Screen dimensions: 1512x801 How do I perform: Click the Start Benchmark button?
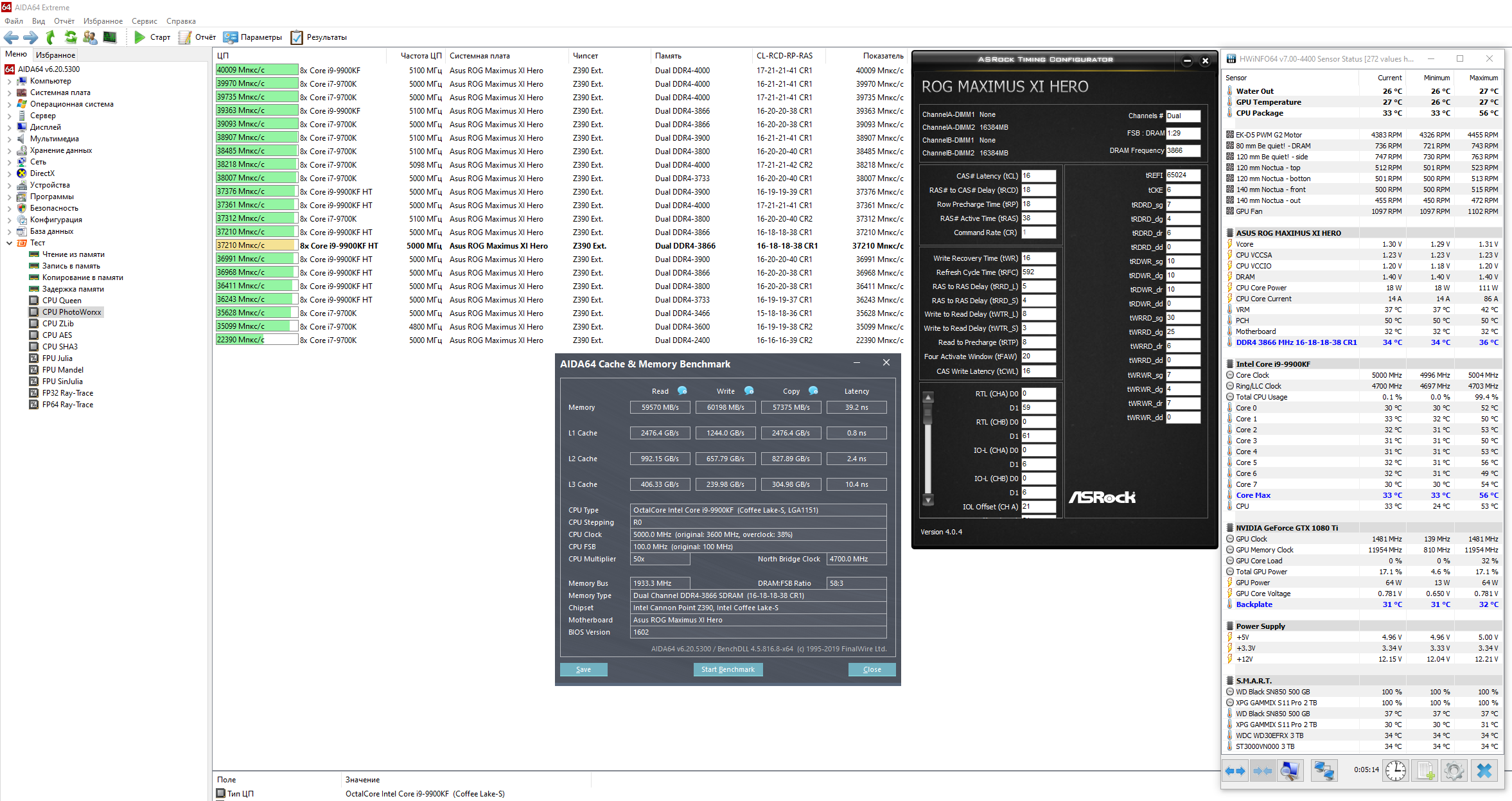(x=728, y=669)
